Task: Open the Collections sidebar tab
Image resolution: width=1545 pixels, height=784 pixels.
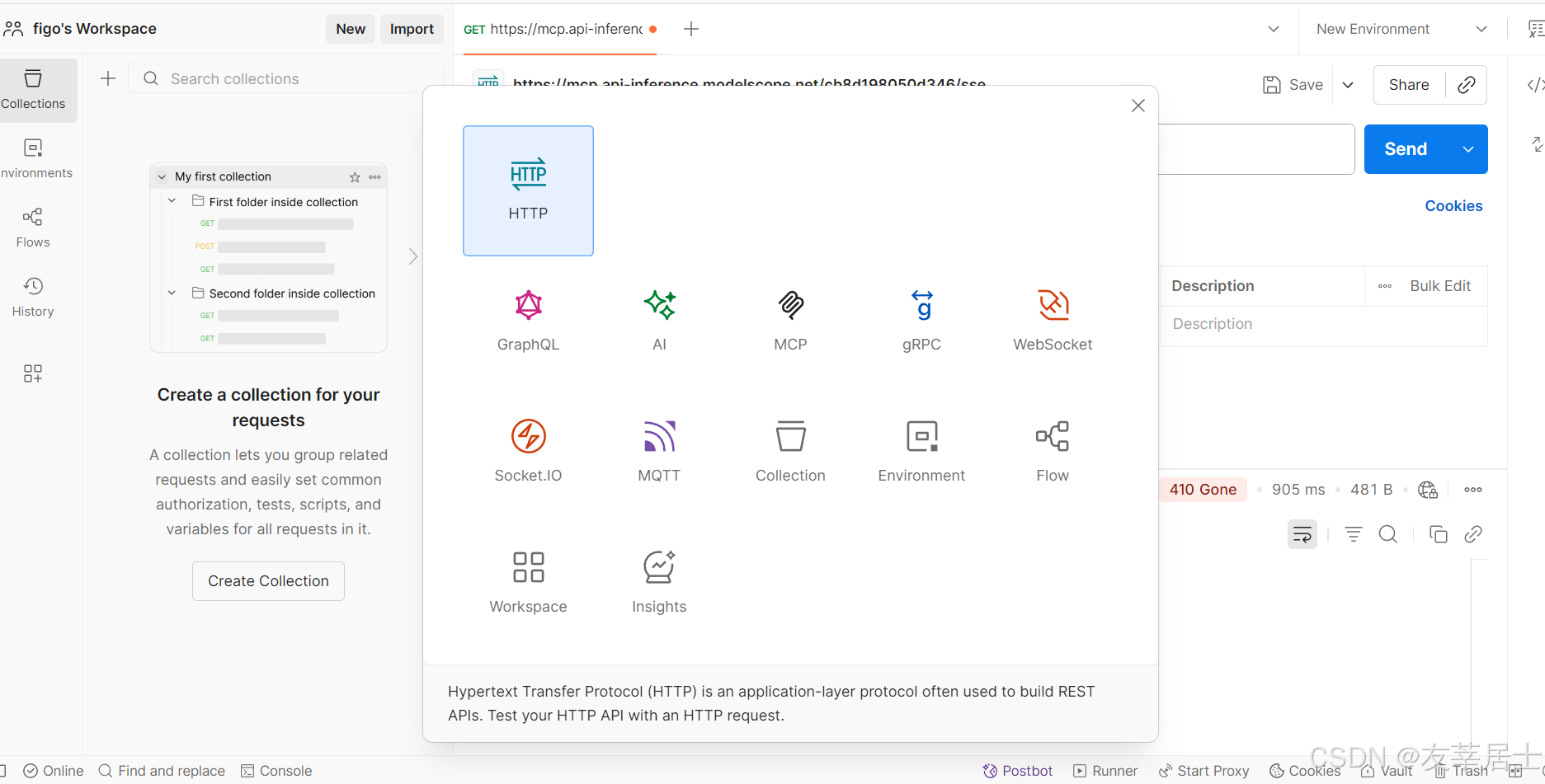Action: (33, 90)
